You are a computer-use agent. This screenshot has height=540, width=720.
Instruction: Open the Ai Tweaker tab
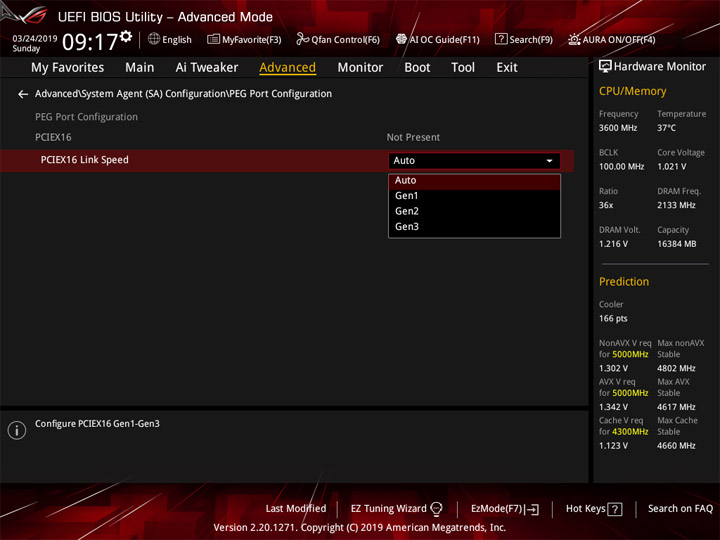click(207, 68)
